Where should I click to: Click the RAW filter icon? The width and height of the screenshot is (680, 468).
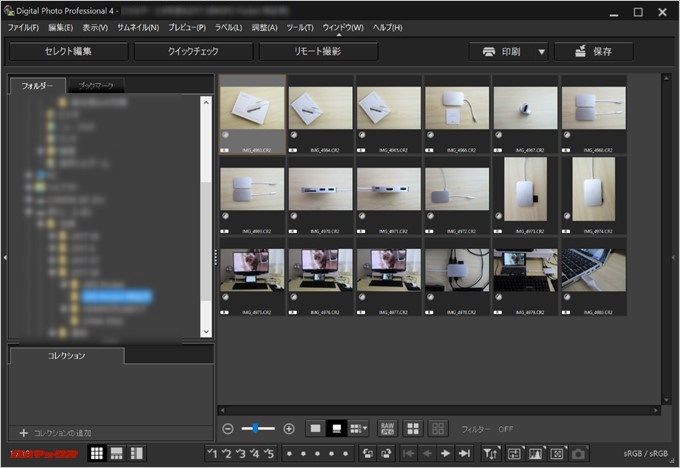[x=386, y=428]
